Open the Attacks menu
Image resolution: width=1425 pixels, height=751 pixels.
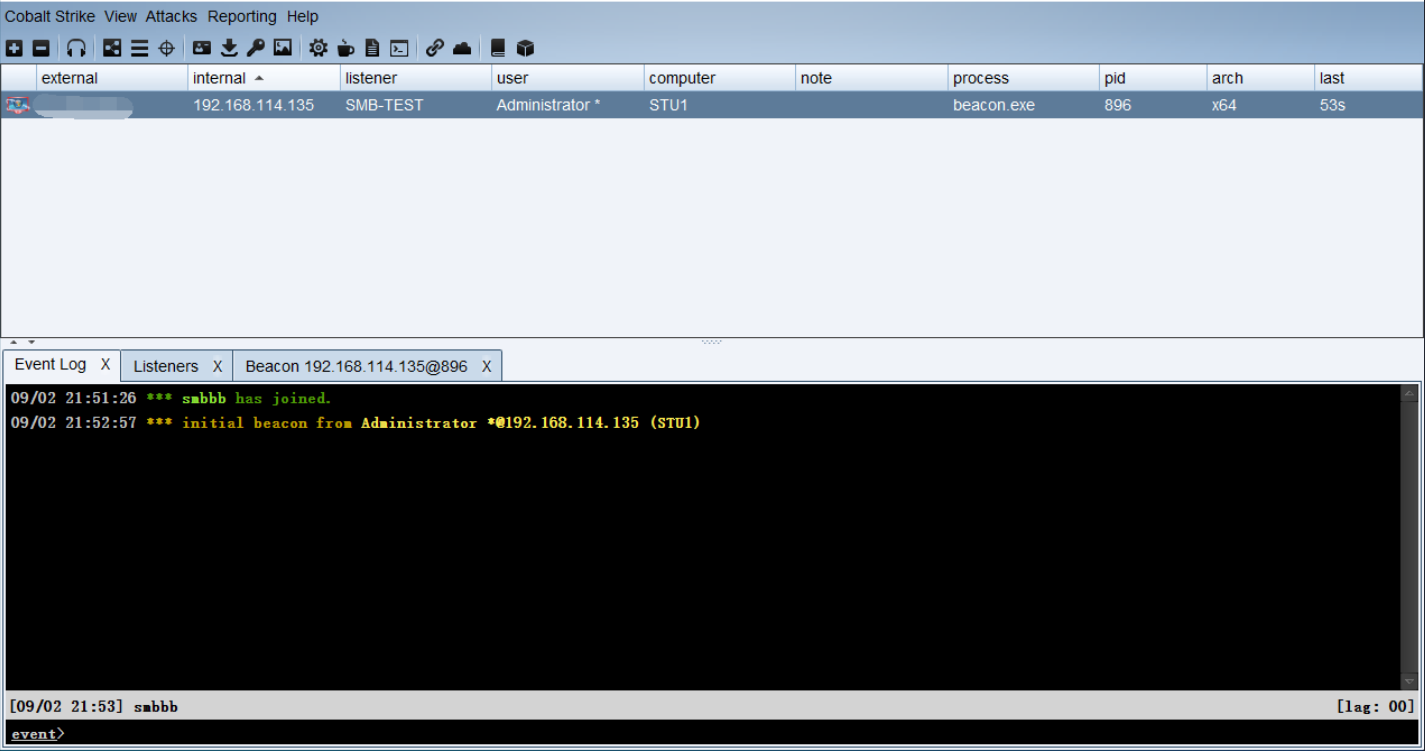pos(171,16)
